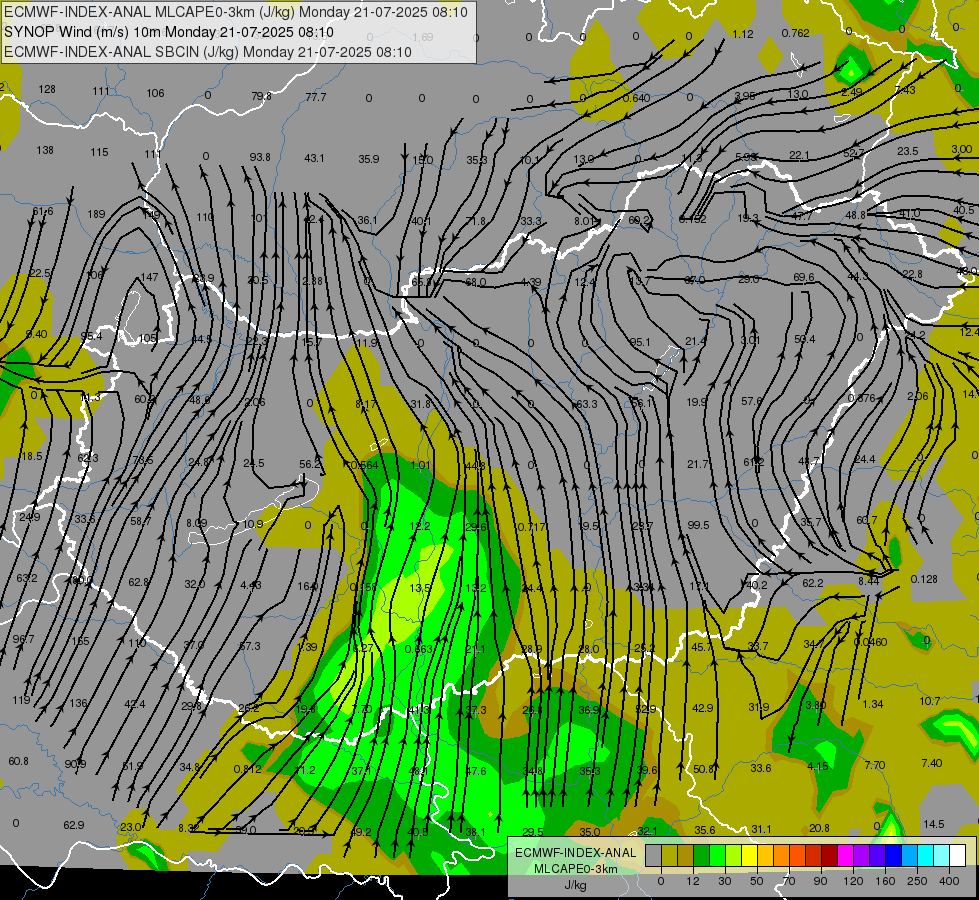This screenshot has width=979, height=900.
Task: Click the map value 31.1
Action: pos(761,829)
